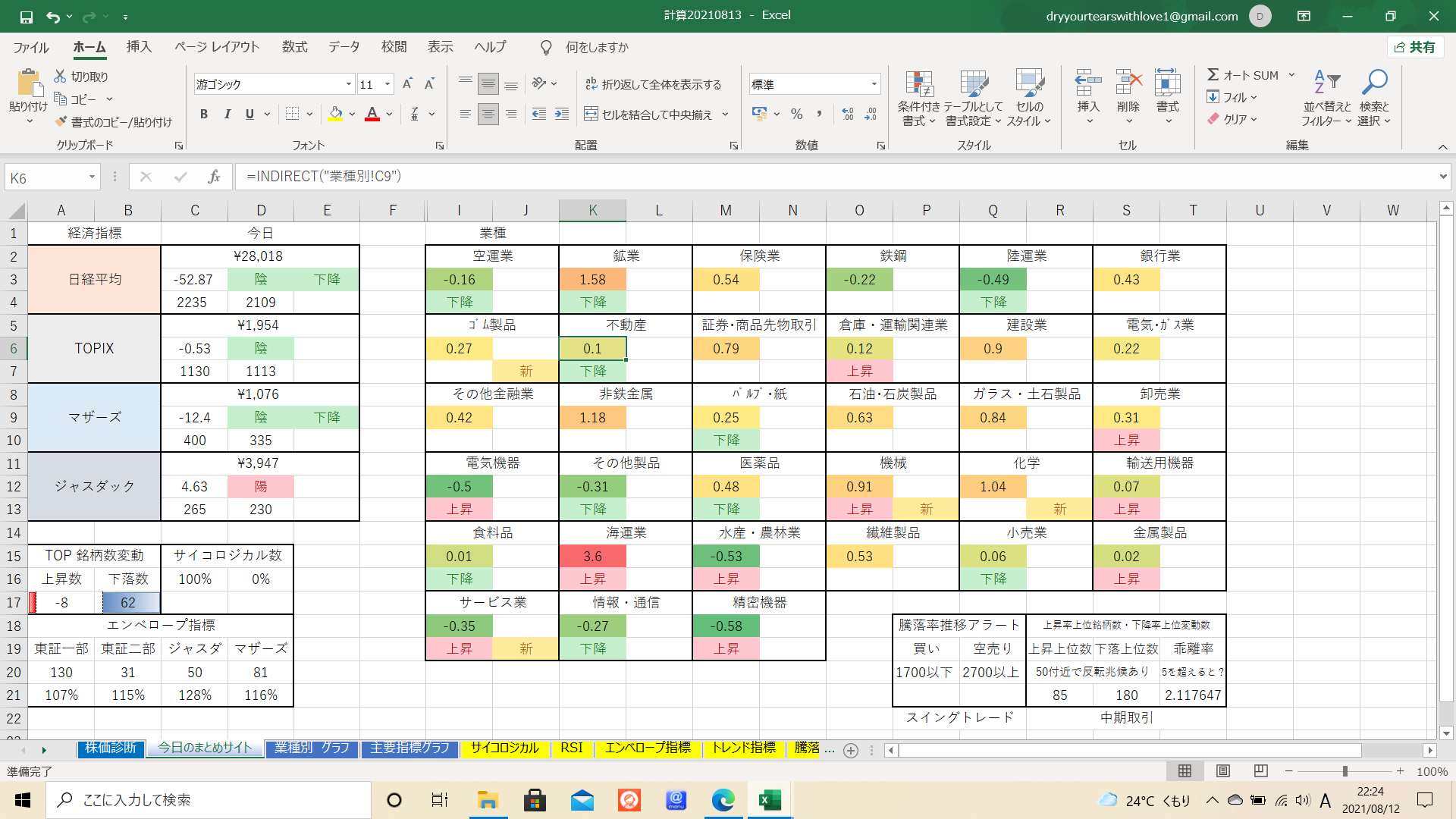Switch to the サイコロジカル sheet tab

pos(504,748)
